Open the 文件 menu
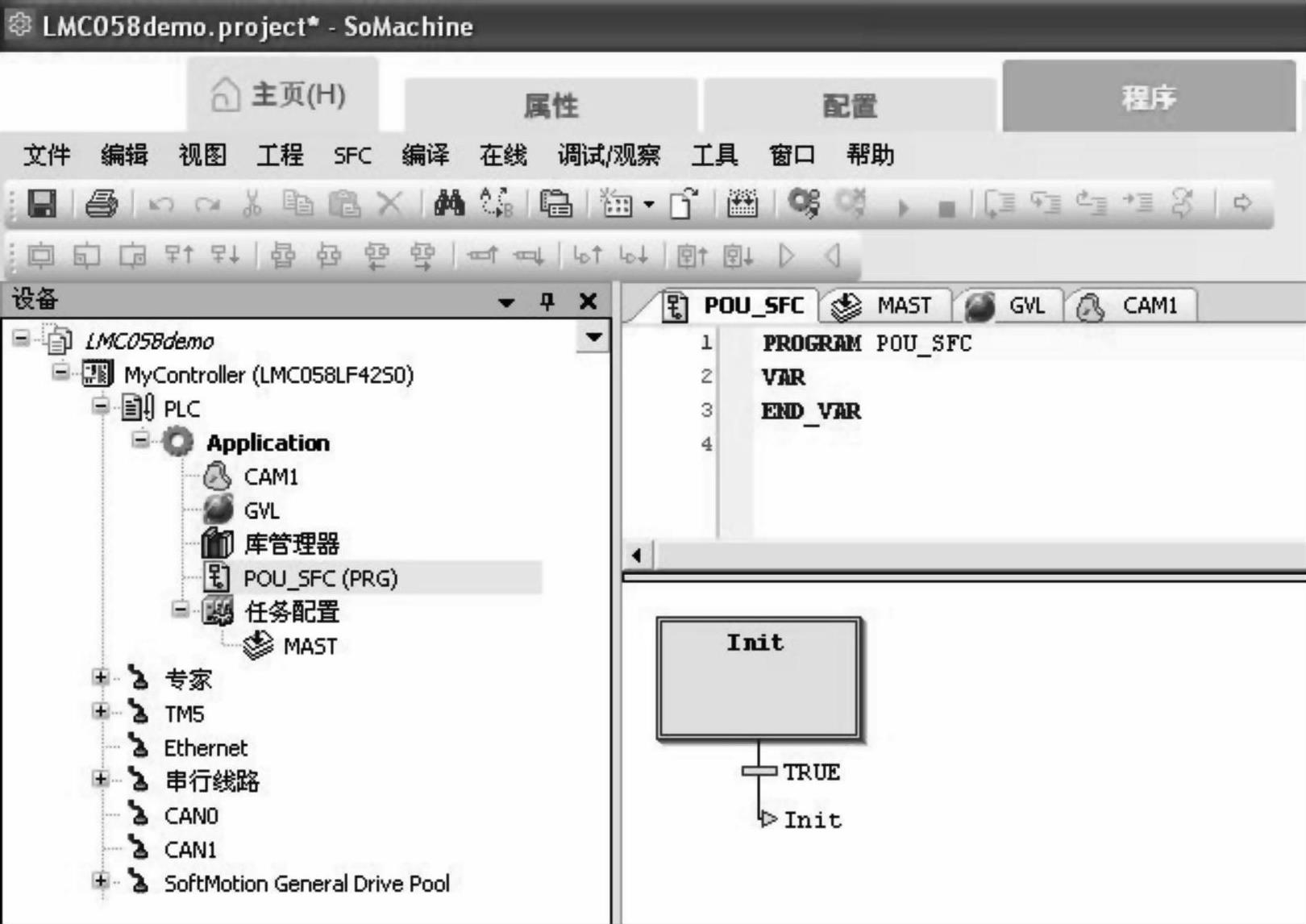 tap(47, 155)
